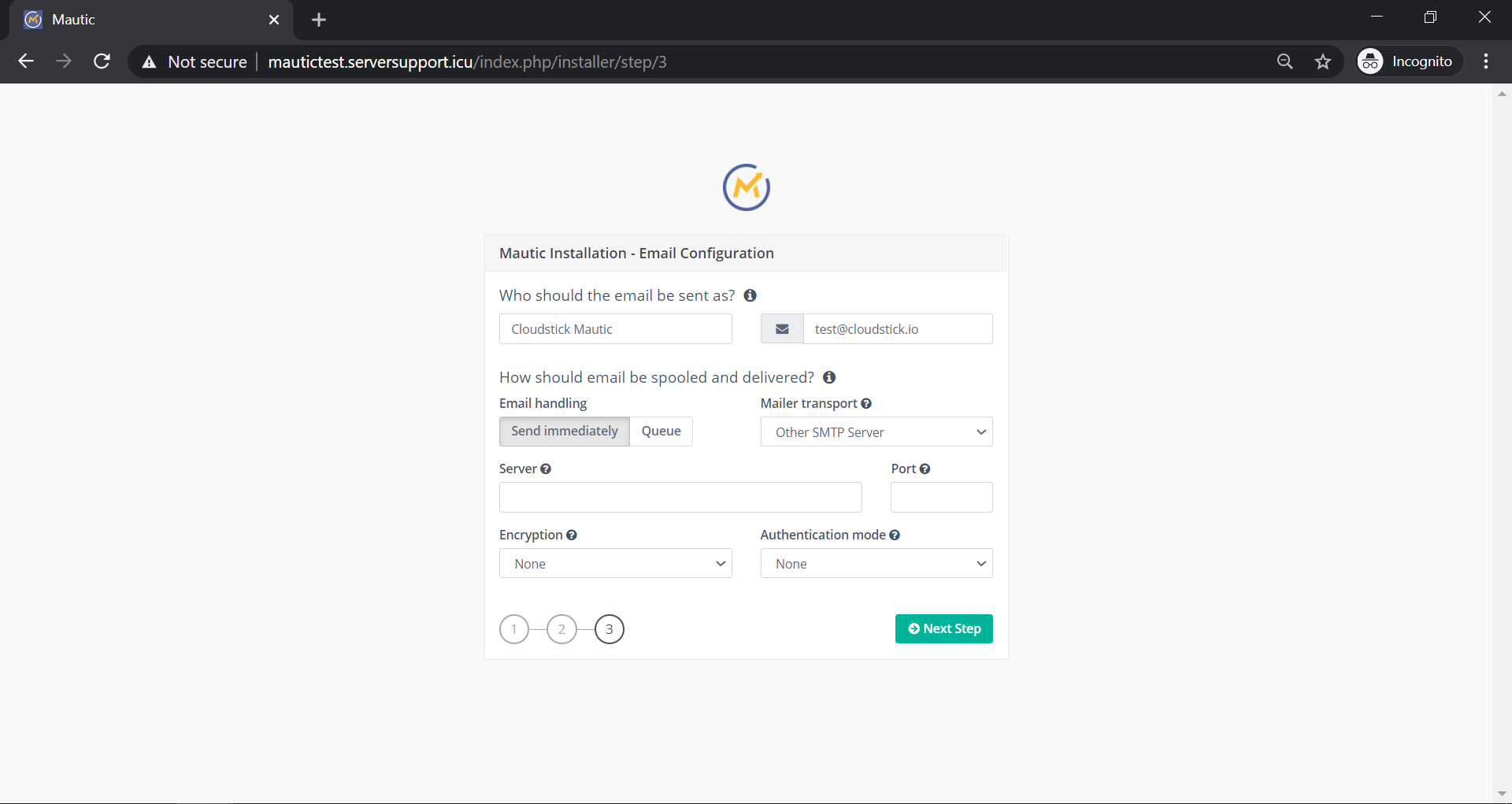Switch email handling to Queue

pos(661,432)
